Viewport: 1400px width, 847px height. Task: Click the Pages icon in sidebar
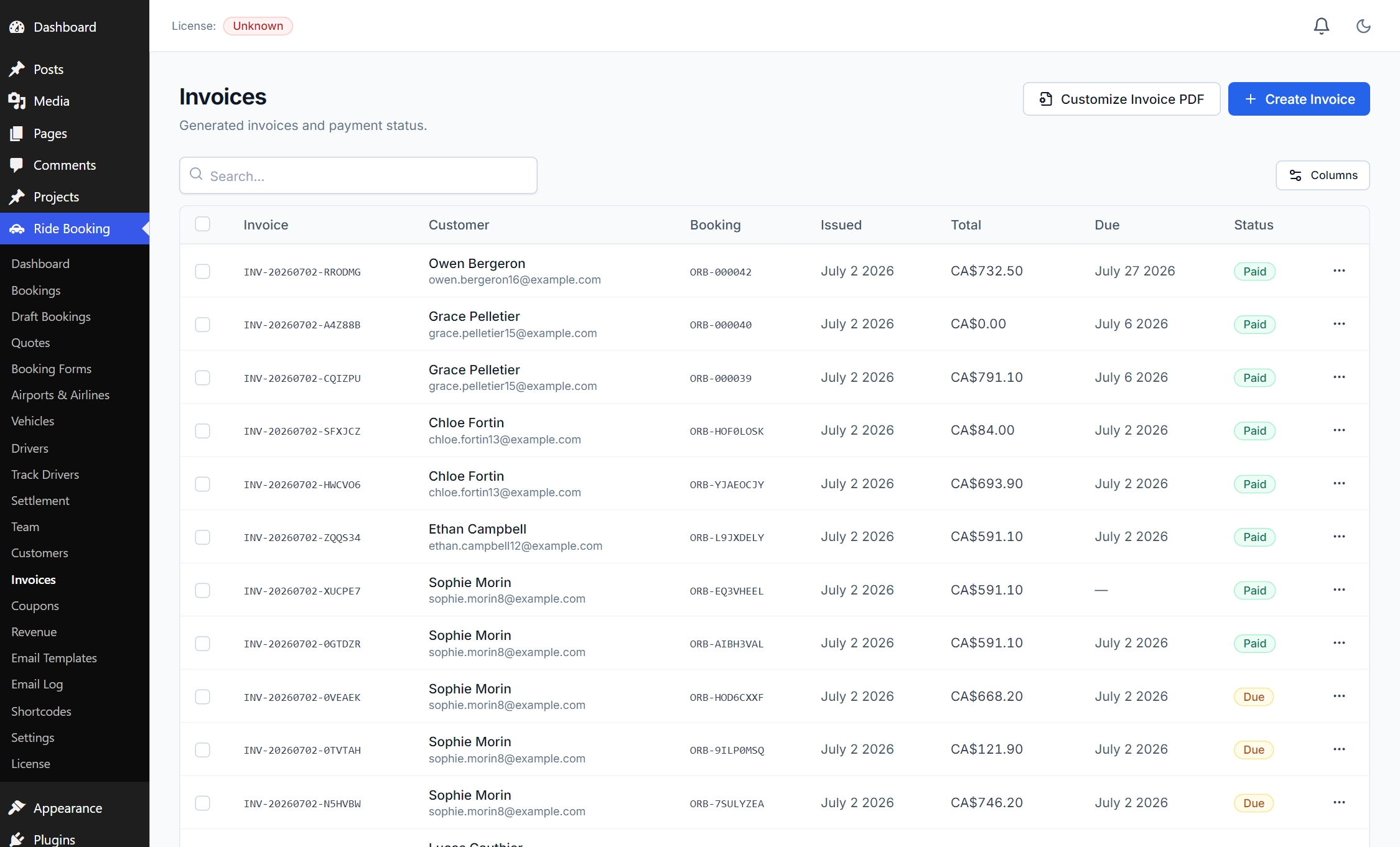pos(17,133)
